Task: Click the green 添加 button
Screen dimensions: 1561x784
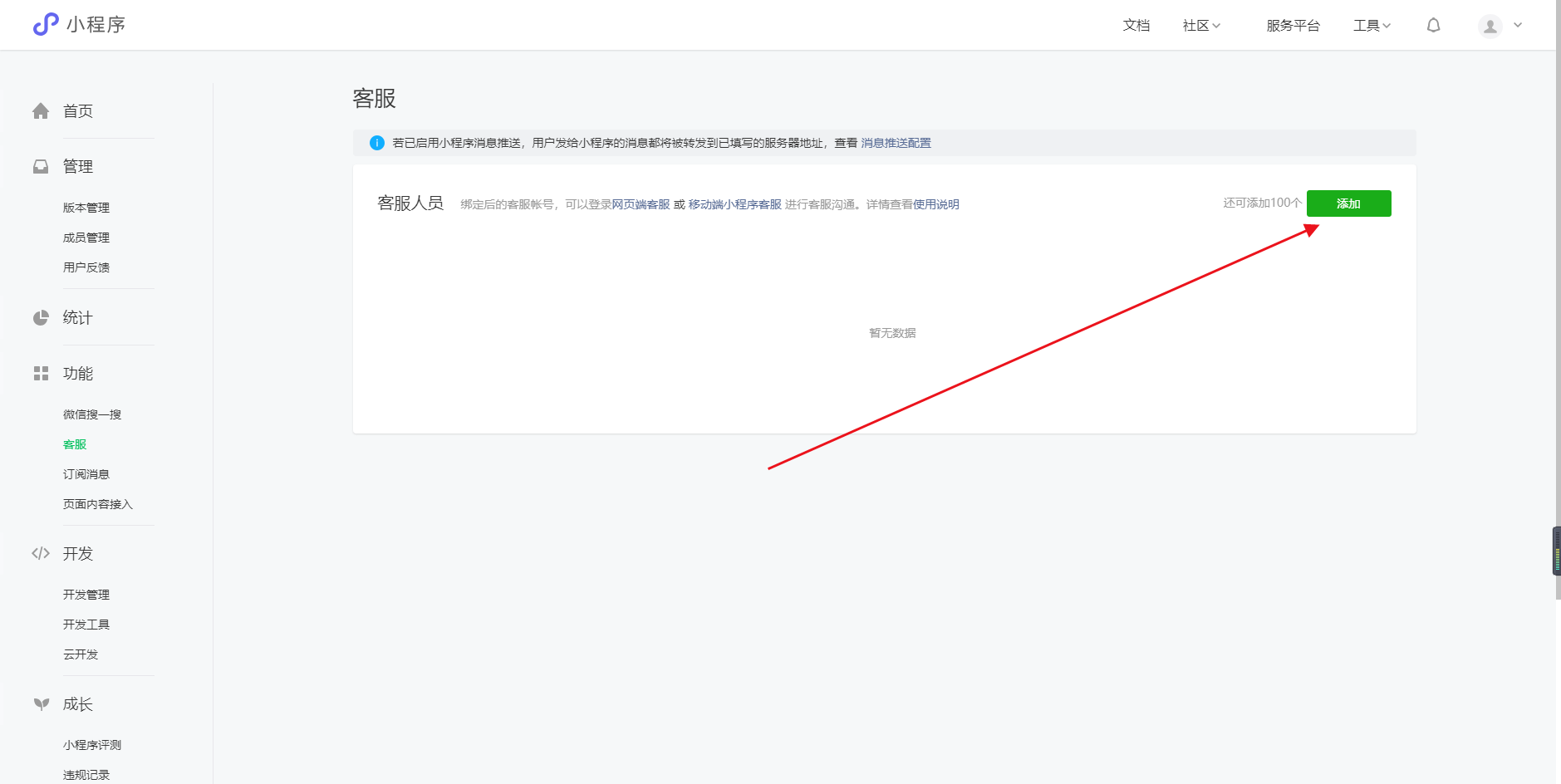Action: (x=1348, y=203)
